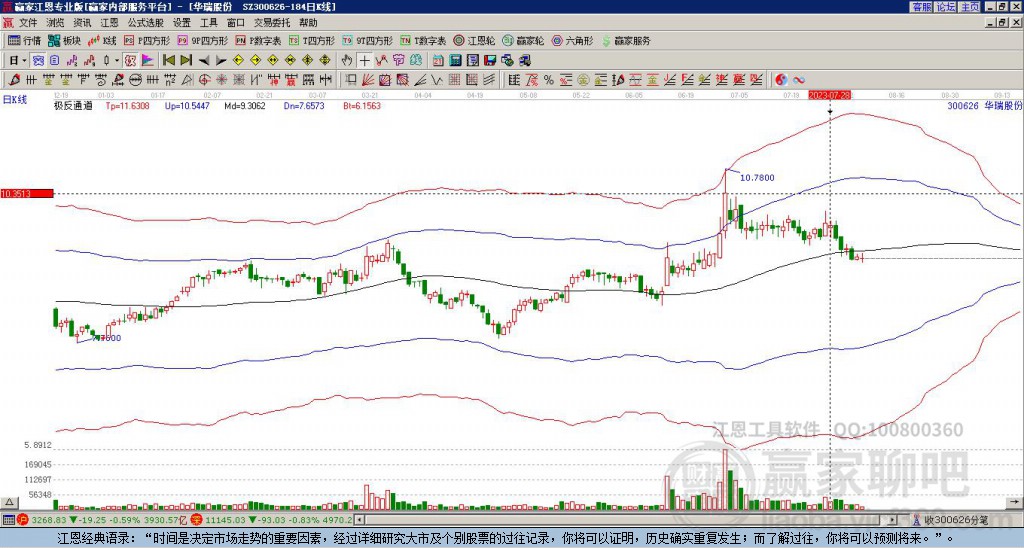
Task: Open the 设置 menu
Action: coord(182,23)
